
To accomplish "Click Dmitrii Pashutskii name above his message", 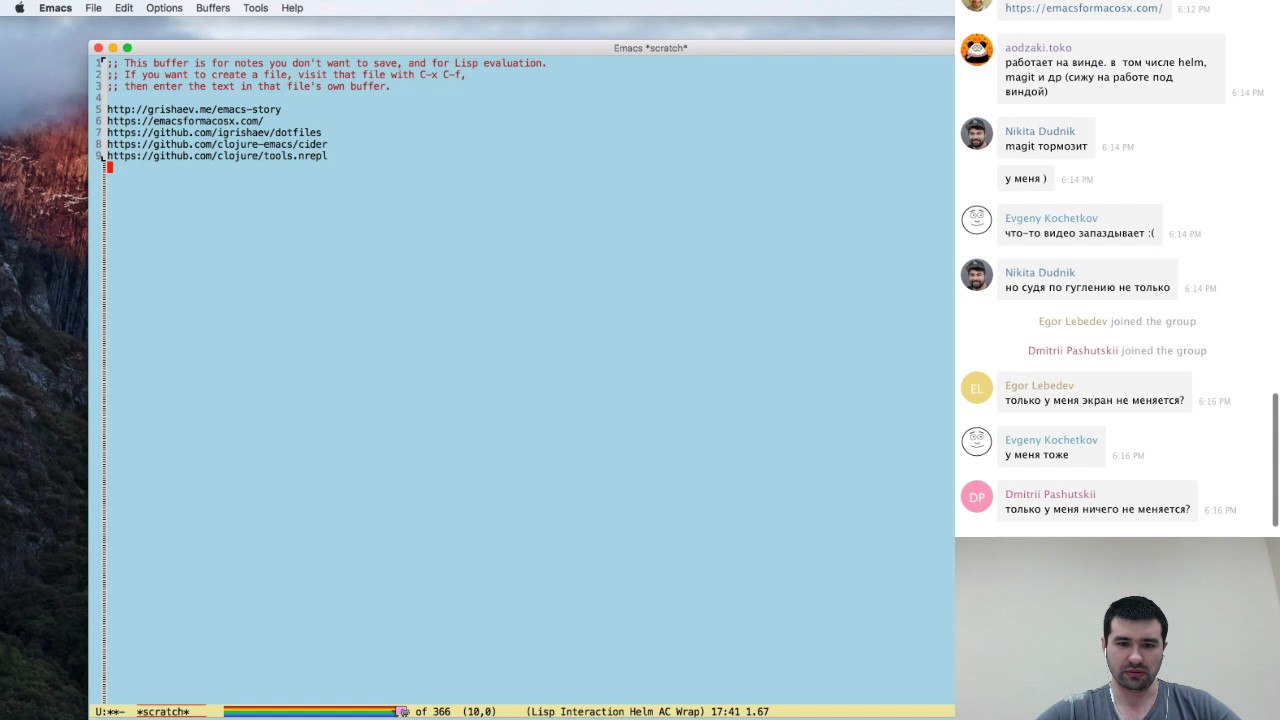I will tap(1050, 495).
